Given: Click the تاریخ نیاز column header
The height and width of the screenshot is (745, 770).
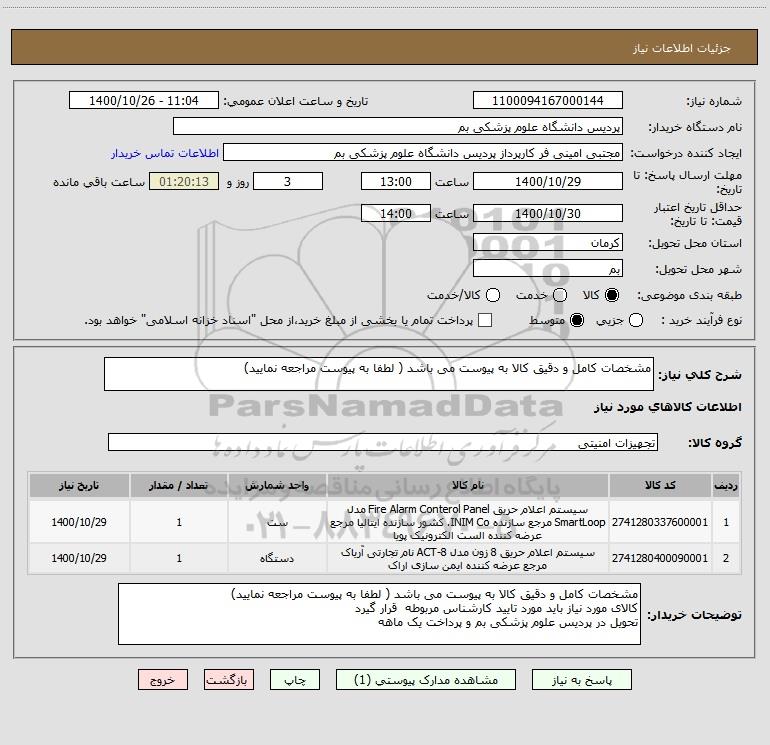Looking at the screenshot, I should click(79, 485).
